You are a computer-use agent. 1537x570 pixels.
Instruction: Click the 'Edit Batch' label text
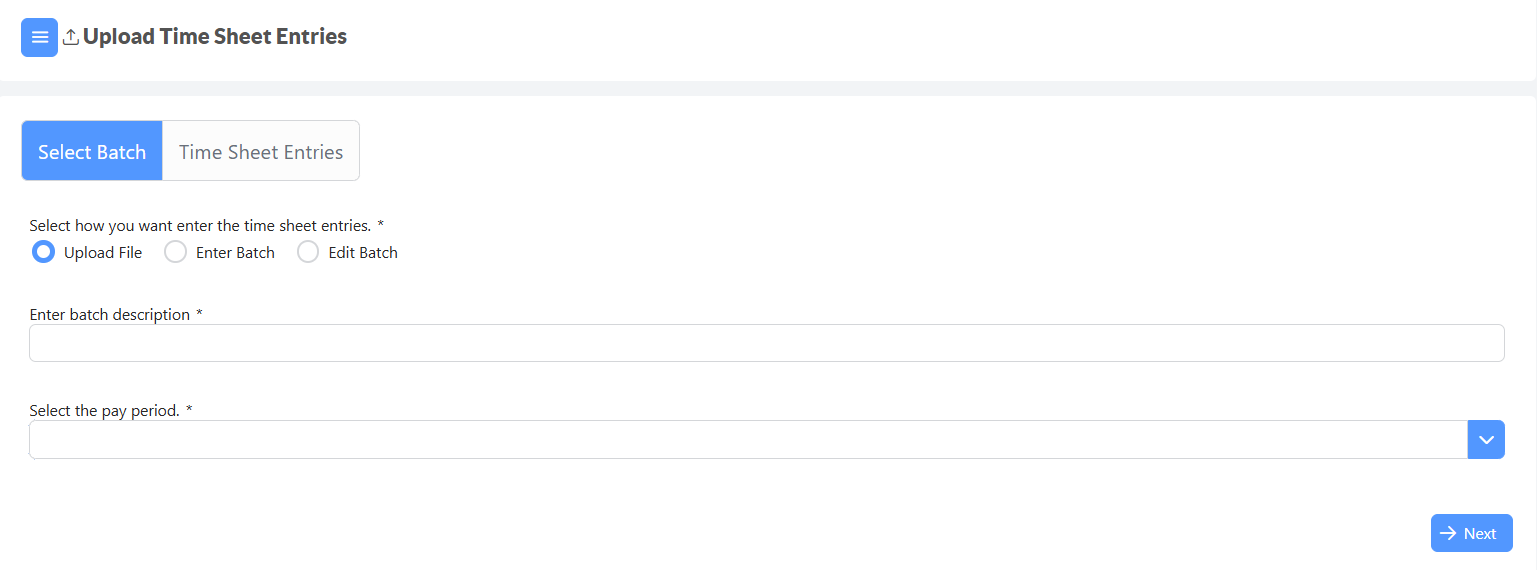tap(363, 252)
